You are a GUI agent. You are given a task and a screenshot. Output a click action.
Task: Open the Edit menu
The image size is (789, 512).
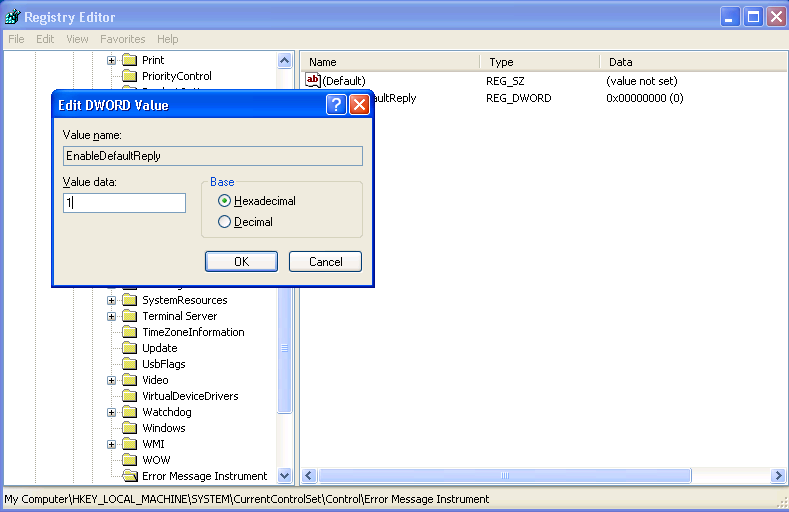tap(45, 39)
